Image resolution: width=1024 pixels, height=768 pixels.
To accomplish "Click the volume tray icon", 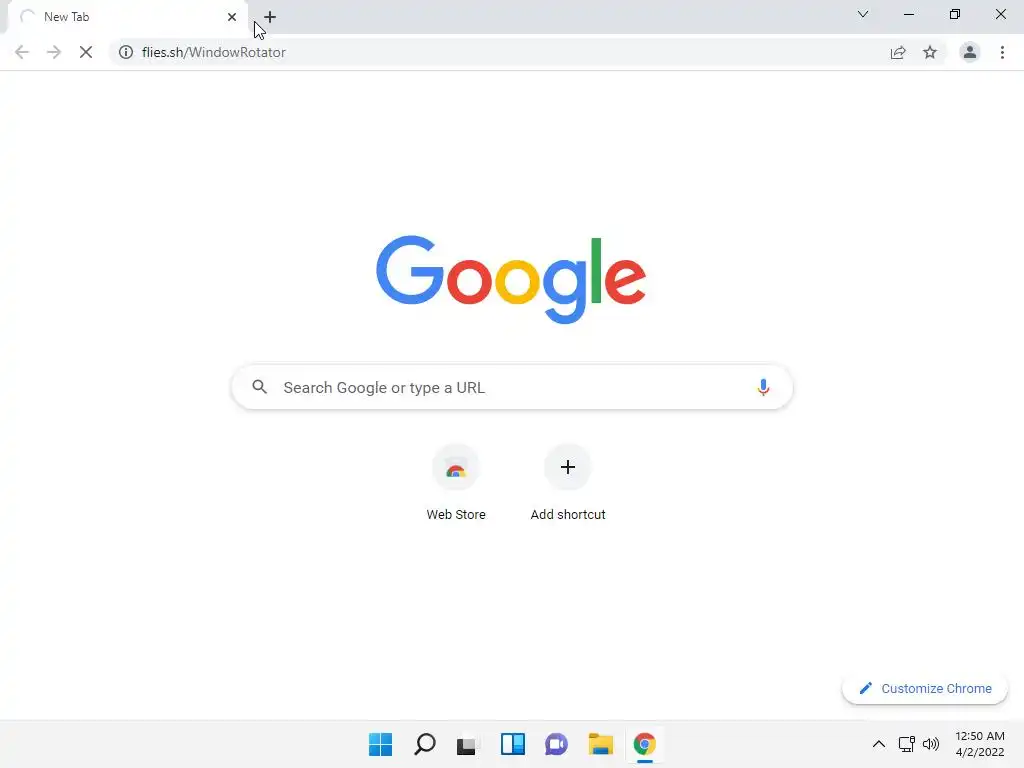I will [931, 744].
